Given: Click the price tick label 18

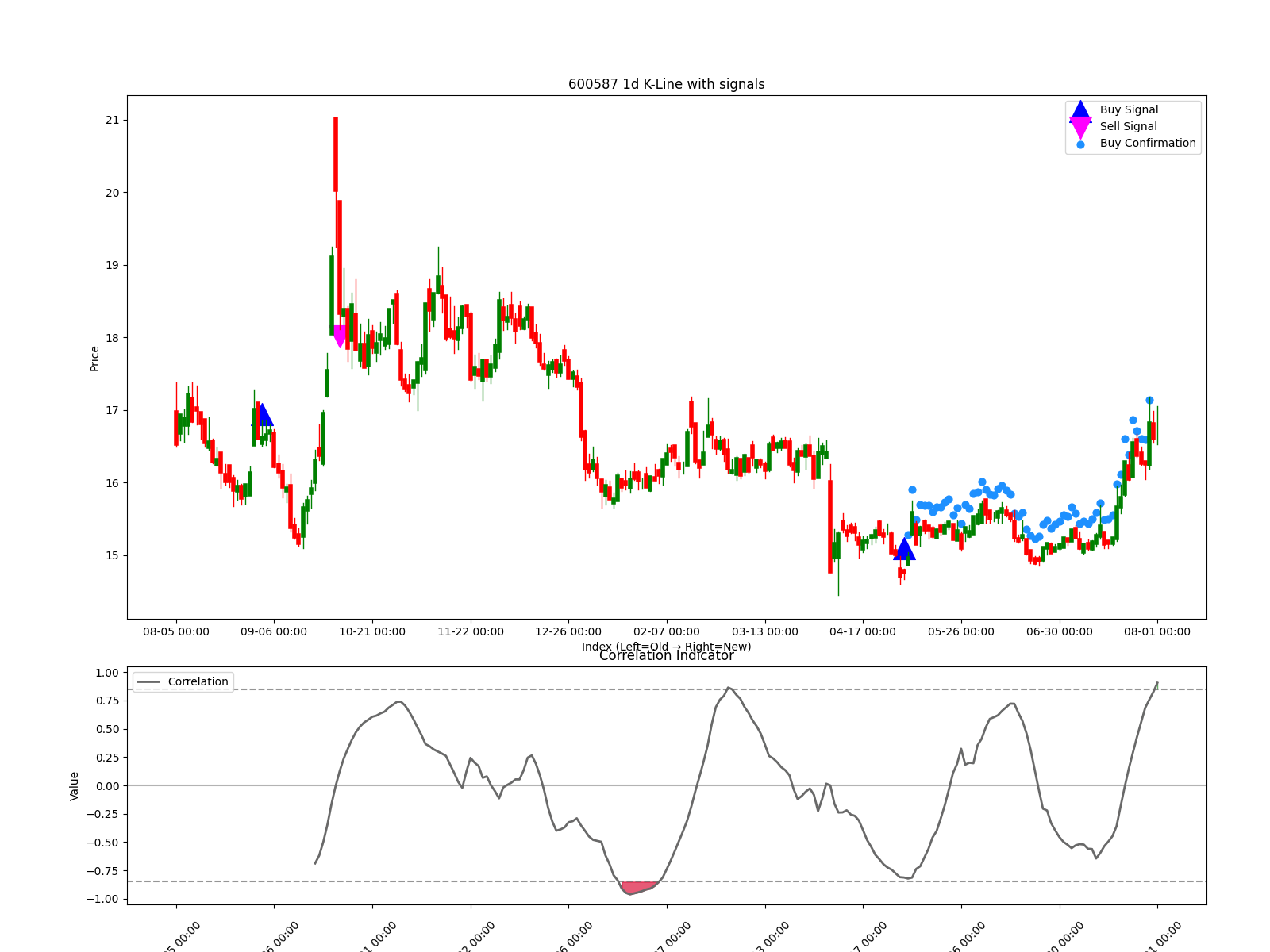Looking at the screenshot, I should 112,338.
